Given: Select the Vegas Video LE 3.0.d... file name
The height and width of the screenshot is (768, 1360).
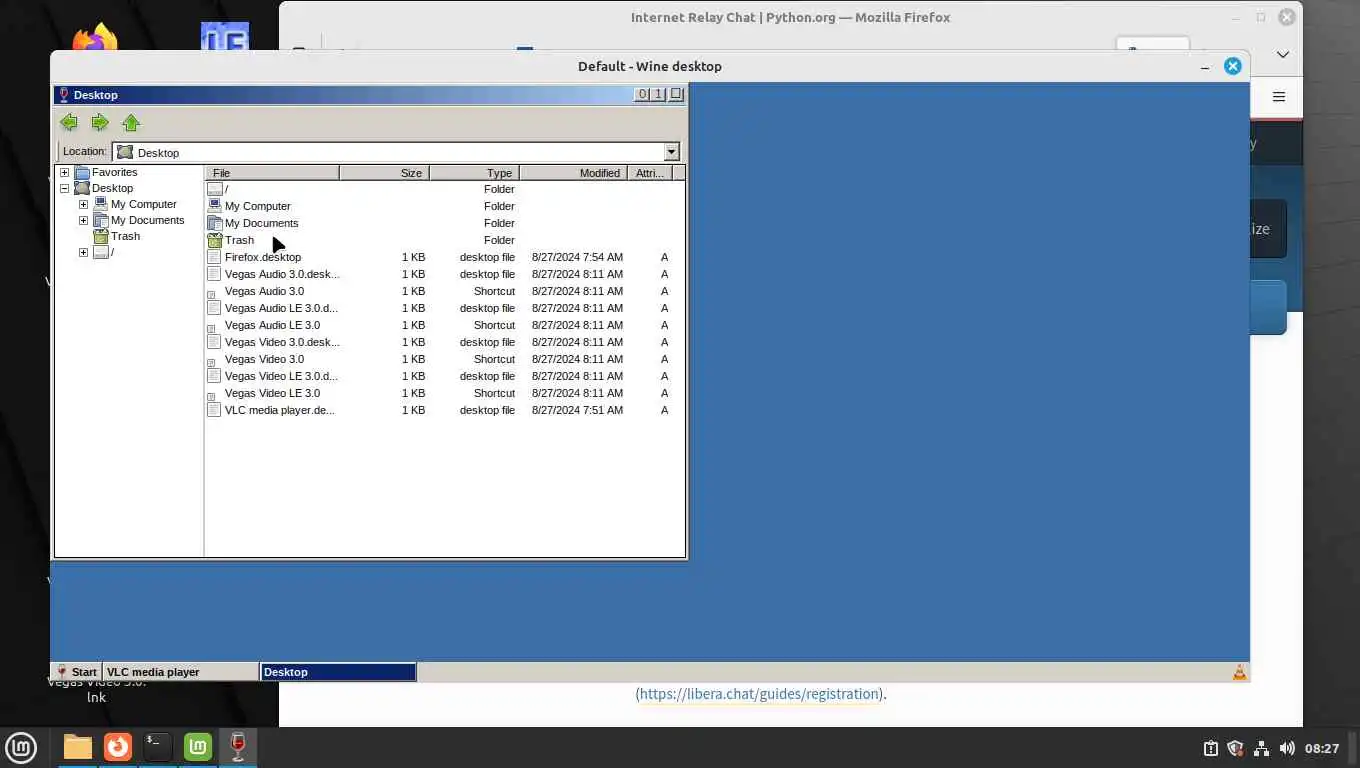Looking at the screenshot, I should point(281,376).
